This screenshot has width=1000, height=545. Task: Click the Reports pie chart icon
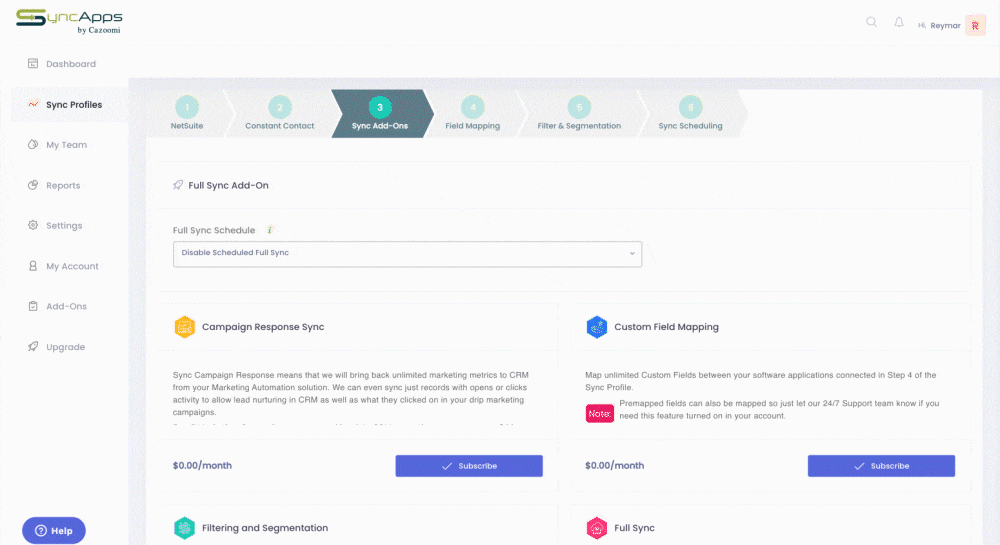(x=33, y=185)
